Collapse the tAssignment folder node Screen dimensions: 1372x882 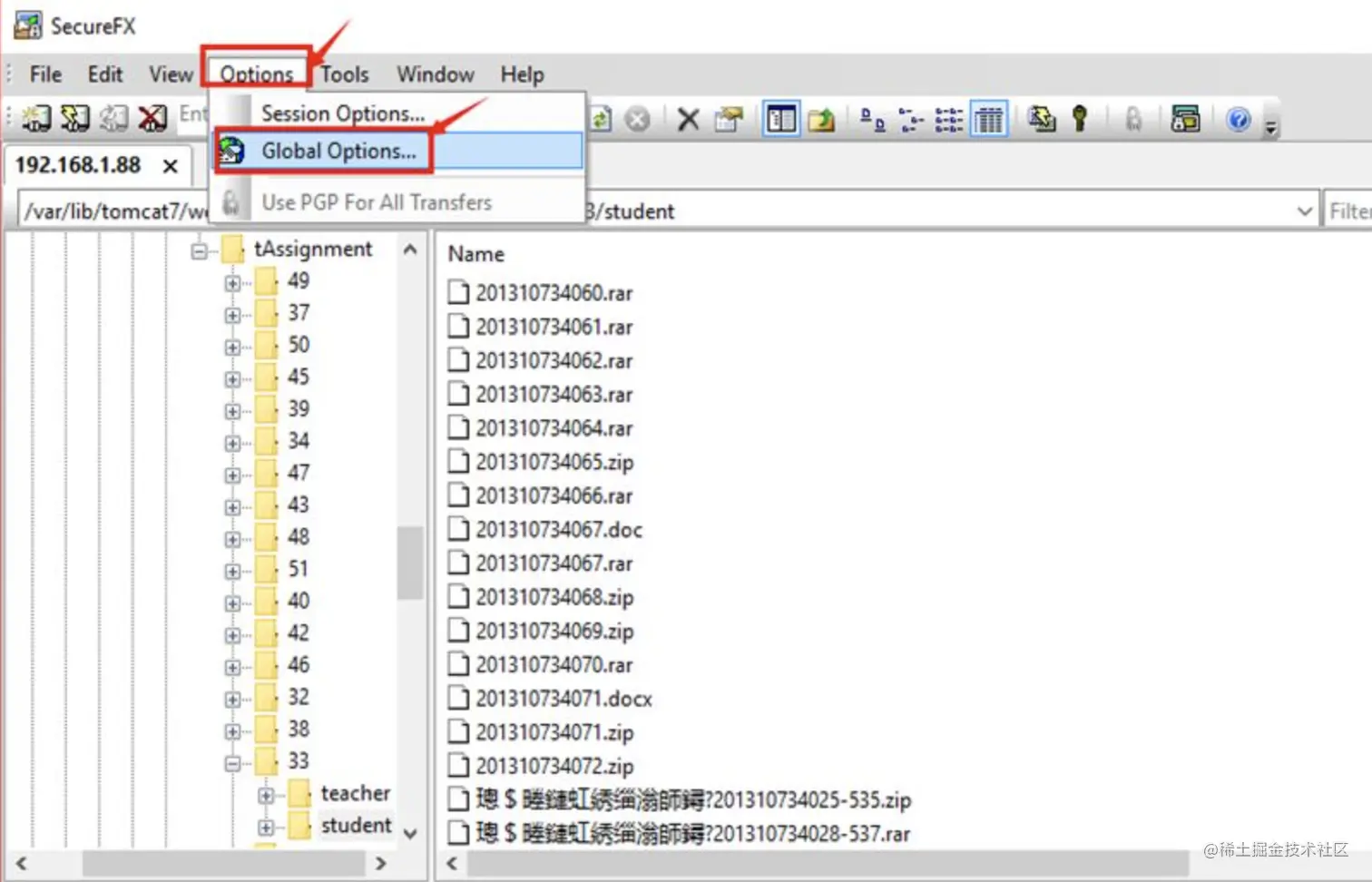pyautogui.click(x=200, y=250)
